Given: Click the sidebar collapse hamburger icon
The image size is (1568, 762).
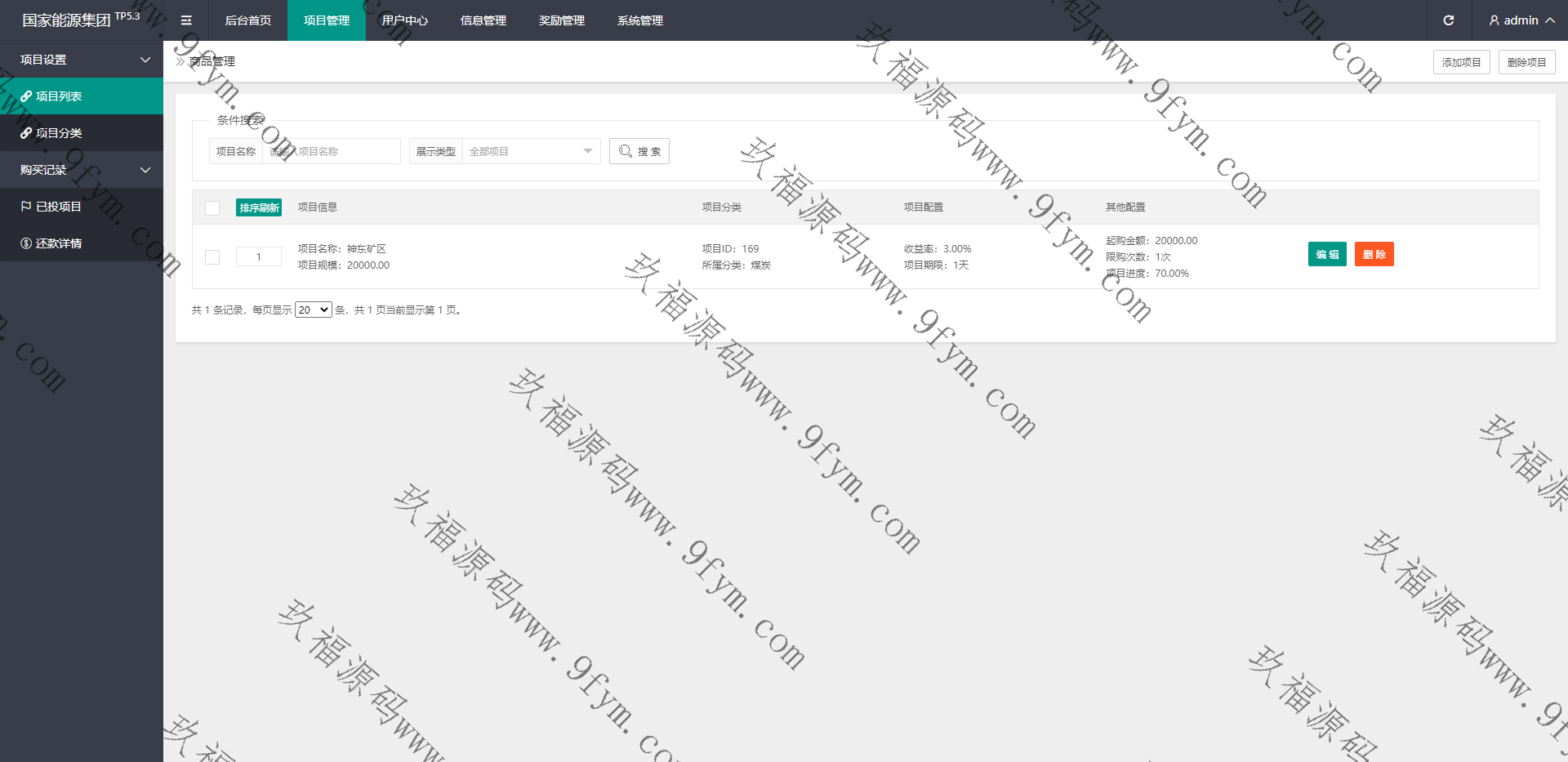Looking at the screenshot, I should point(186,20).
